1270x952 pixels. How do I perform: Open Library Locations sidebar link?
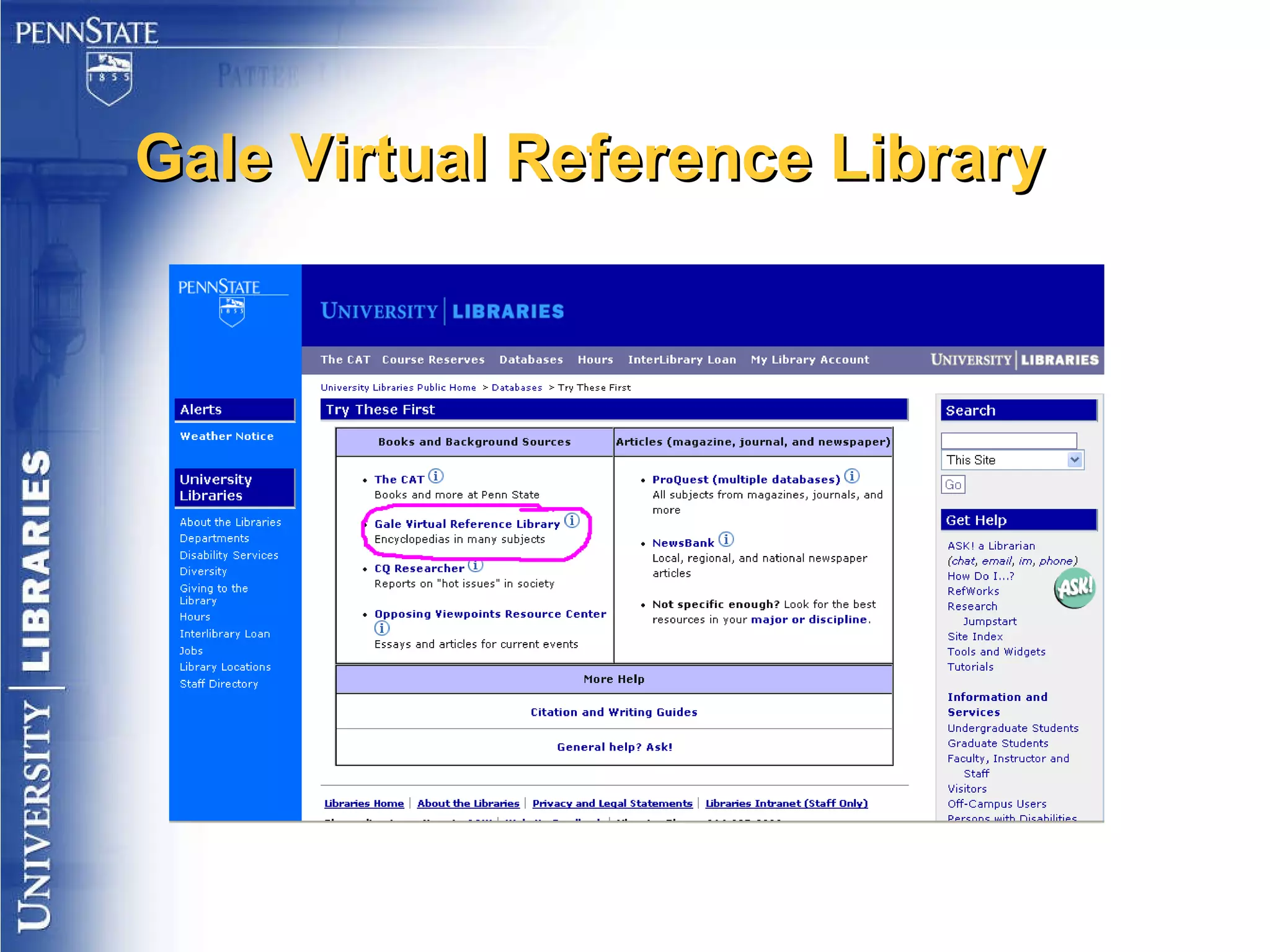(x=225, y=667)
